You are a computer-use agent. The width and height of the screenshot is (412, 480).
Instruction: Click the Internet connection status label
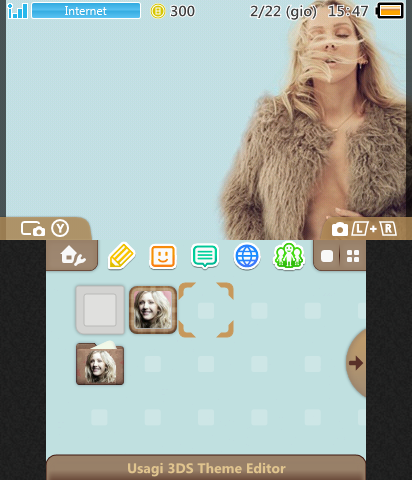[x=86, y=11]
